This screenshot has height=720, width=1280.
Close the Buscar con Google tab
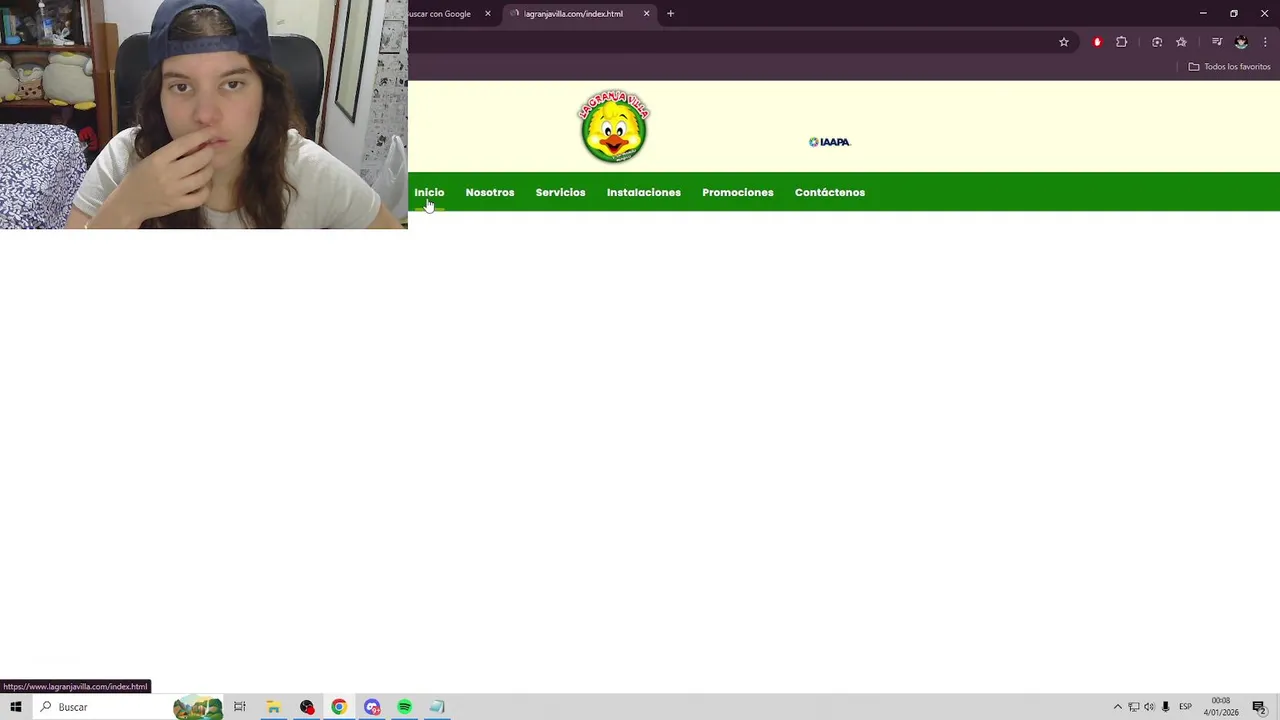coord(488,14)
